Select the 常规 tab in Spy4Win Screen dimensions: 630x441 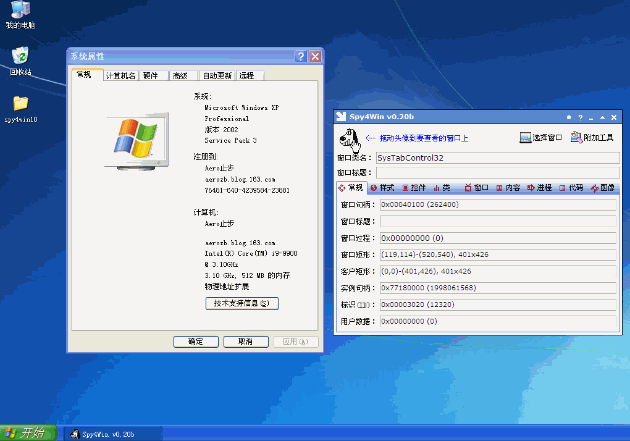coord(351,188)
